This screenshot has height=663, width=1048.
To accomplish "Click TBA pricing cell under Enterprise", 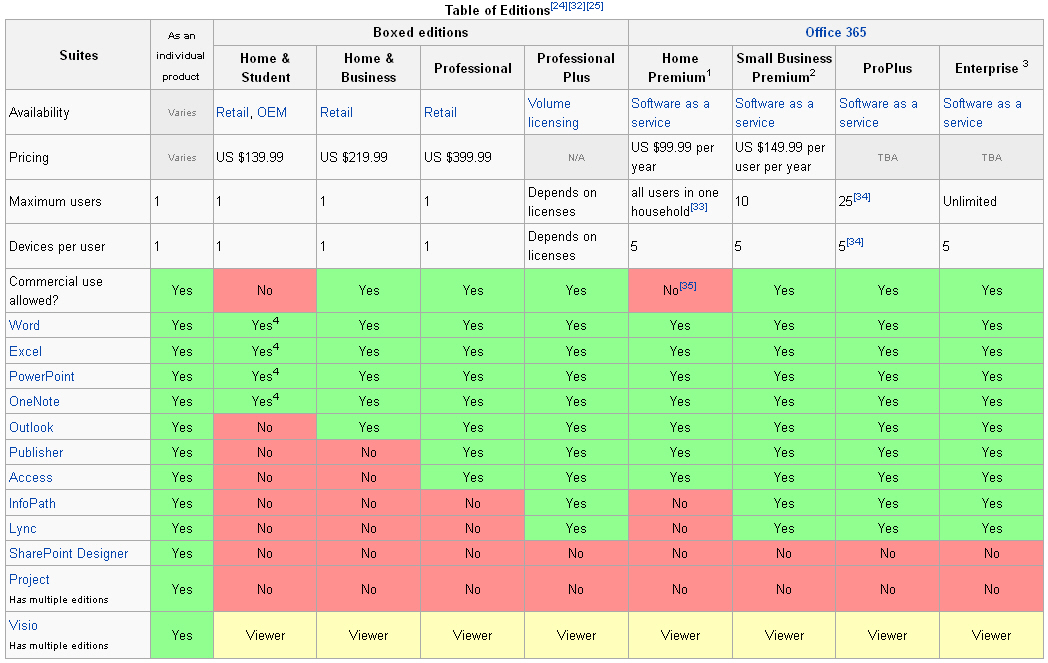I will 991,157.
